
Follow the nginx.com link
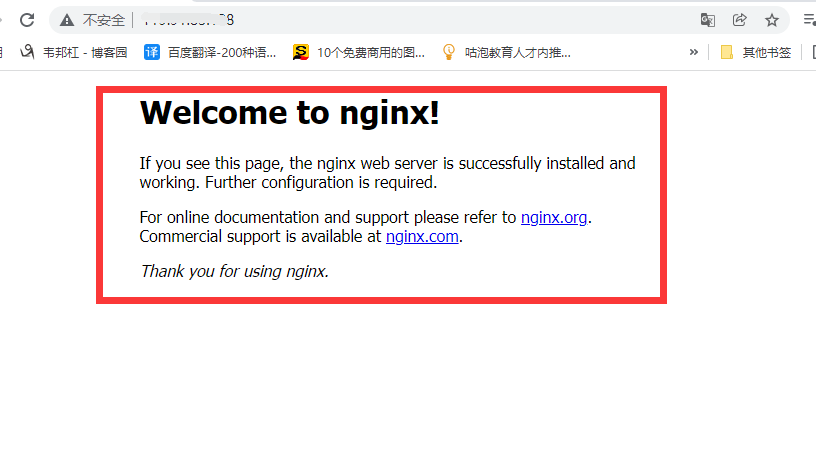(x=422, y=237)
